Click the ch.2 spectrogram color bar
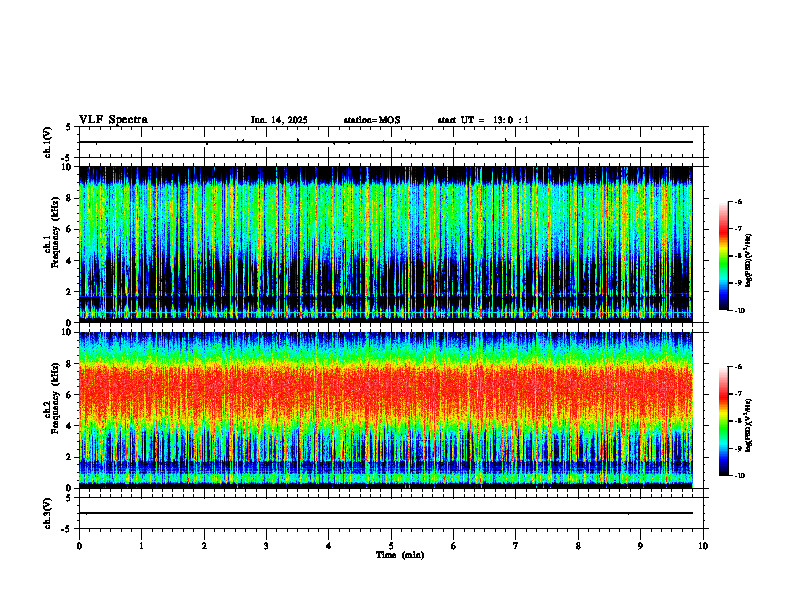 (x=723, y=421)
